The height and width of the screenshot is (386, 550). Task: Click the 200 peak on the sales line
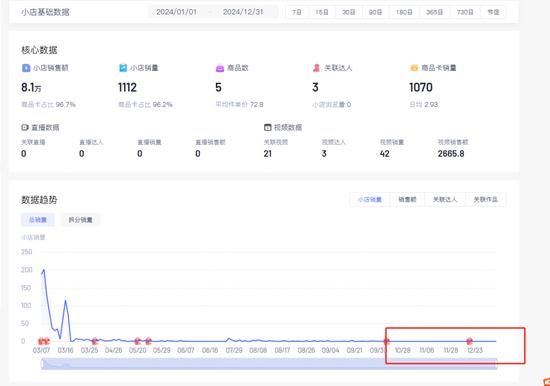point(43,270)
